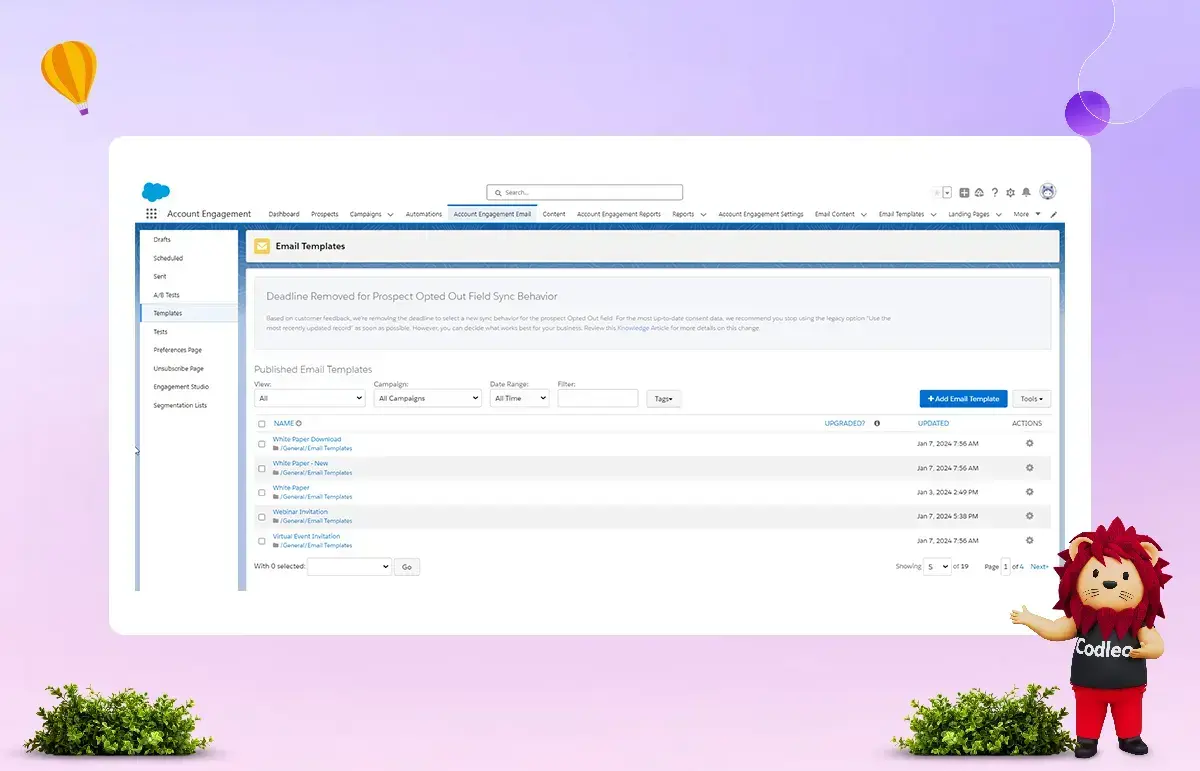Open the Campaign filter dropdown
Screen dimensions: 1200x771
tap(427, 398)
